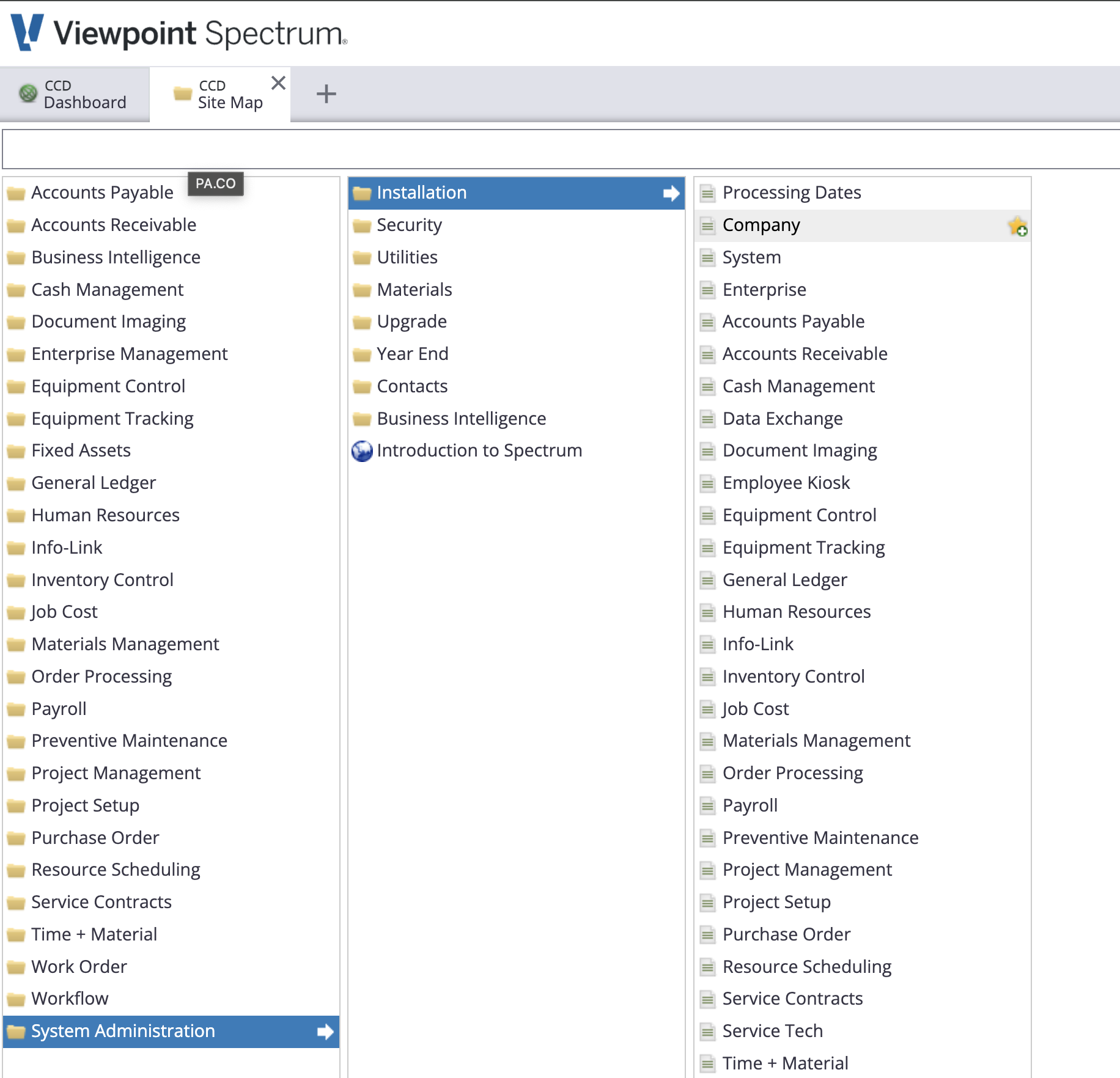1120x1078 pixels.
Task: Open Equipment Control installation settings
Action: [x=863, y=516]
